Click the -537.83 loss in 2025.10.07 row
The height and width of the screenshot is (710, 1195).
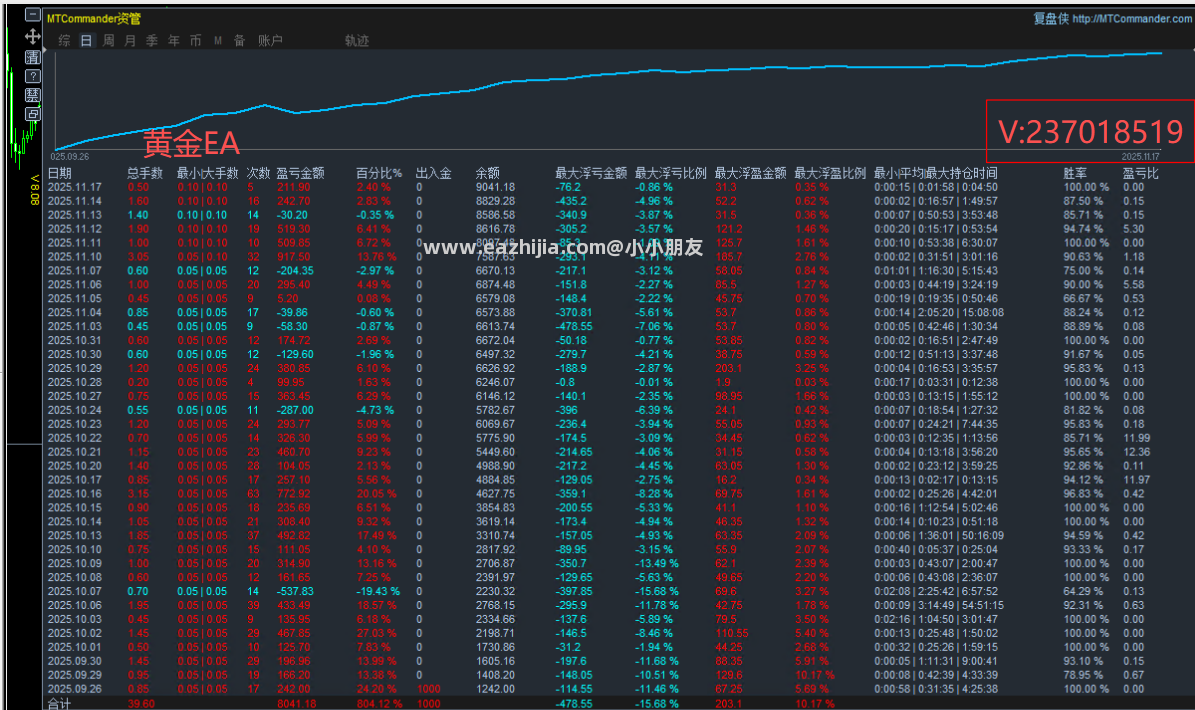[295, 591]
